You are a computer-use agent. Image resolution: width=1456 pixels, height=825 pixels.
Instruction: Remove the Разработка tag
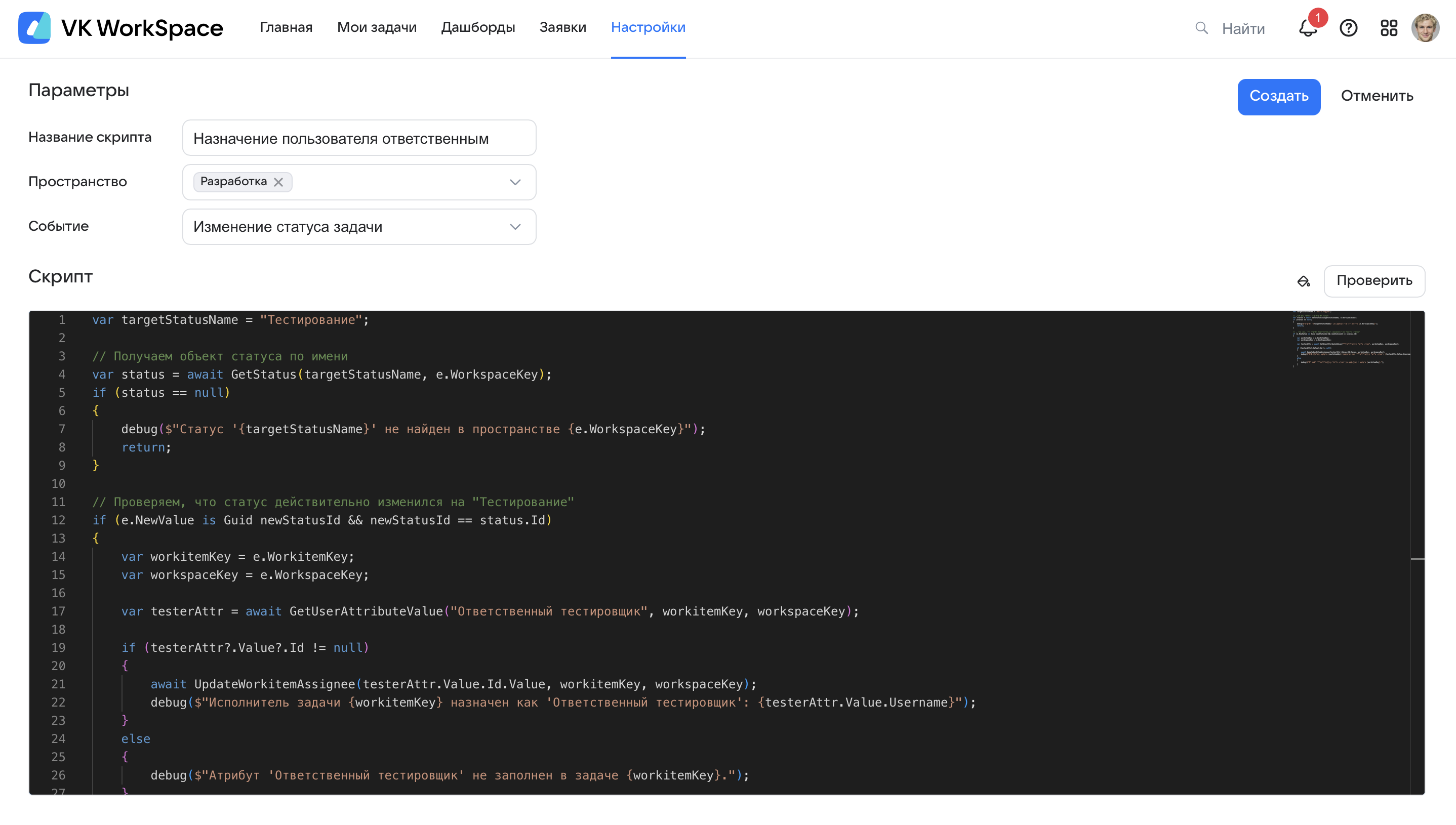click(278, 182)
